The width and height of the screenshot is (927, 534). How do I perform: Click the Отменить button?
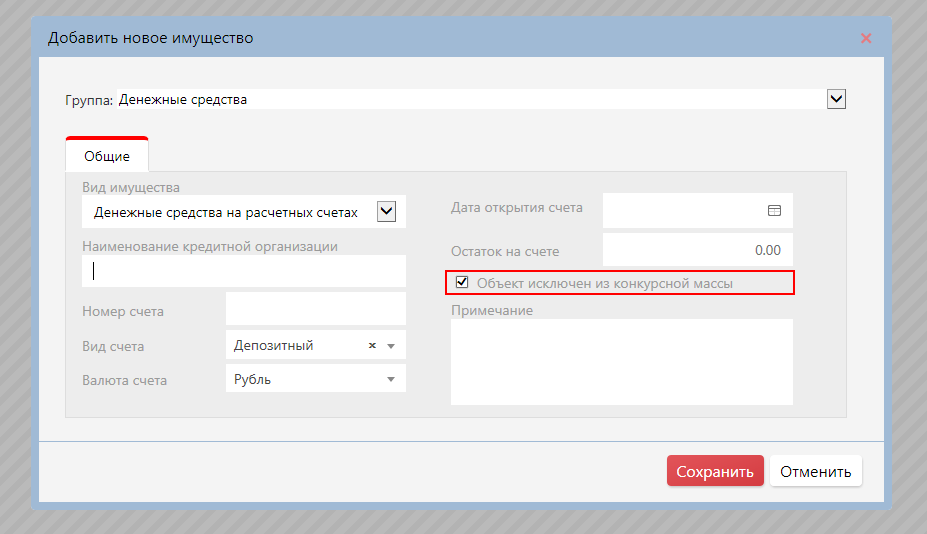point(815,472)
